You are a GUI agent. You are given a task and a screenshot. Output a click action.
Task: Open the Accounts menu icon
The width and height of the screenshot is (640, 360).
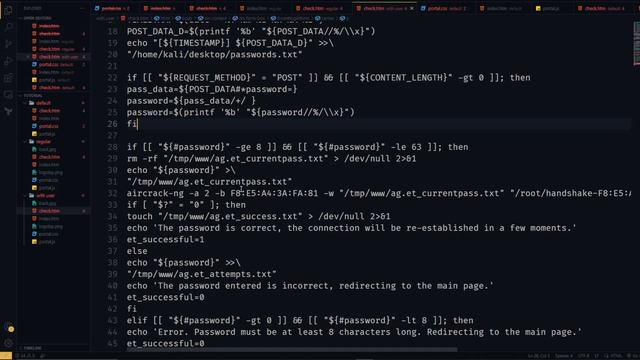point(8,327)
